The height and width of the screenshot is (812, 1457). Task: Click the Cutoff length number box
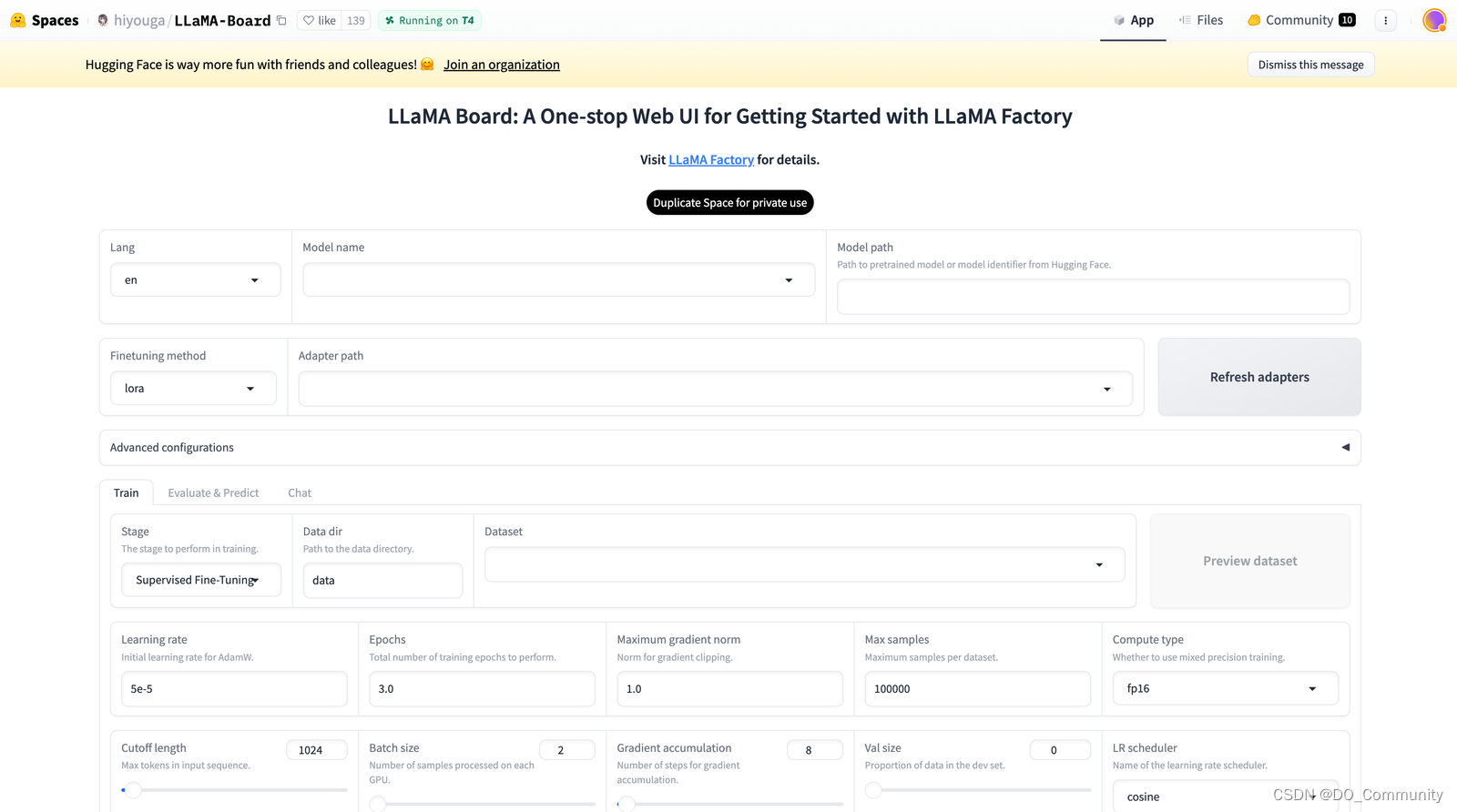[317, 750]
